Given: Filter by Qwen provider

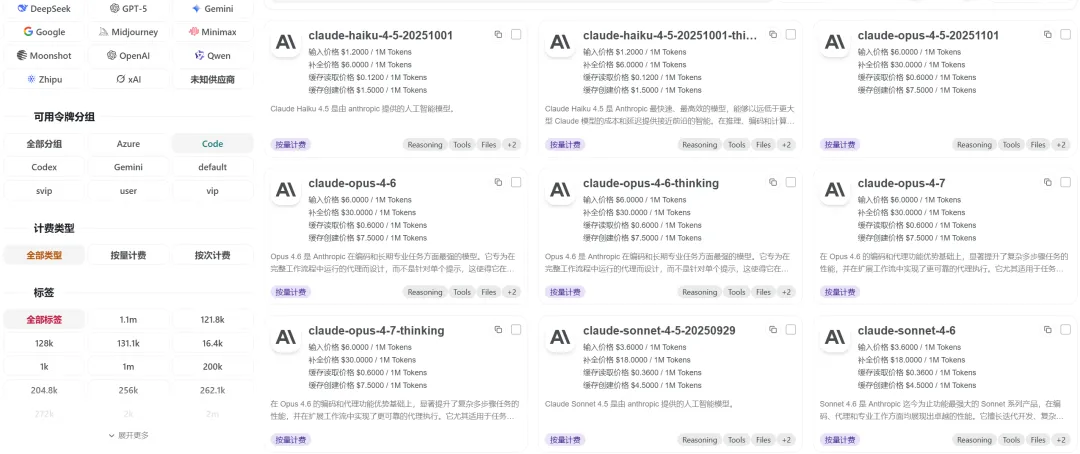Looking at the screenshot, I should (x=212, y=55).
